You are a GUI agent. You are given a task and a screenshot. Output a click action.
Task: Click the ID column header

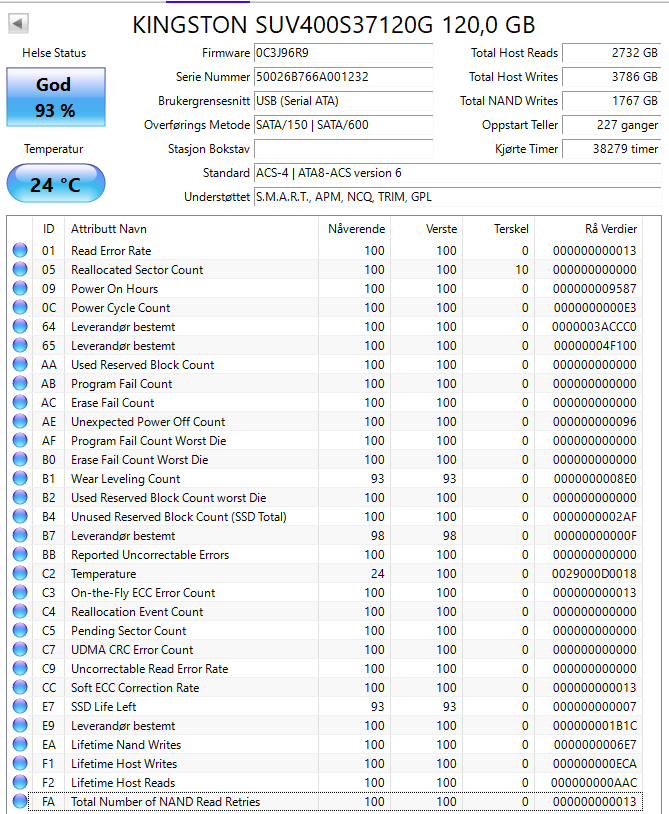pyautogui.click(x=48, y=229)
